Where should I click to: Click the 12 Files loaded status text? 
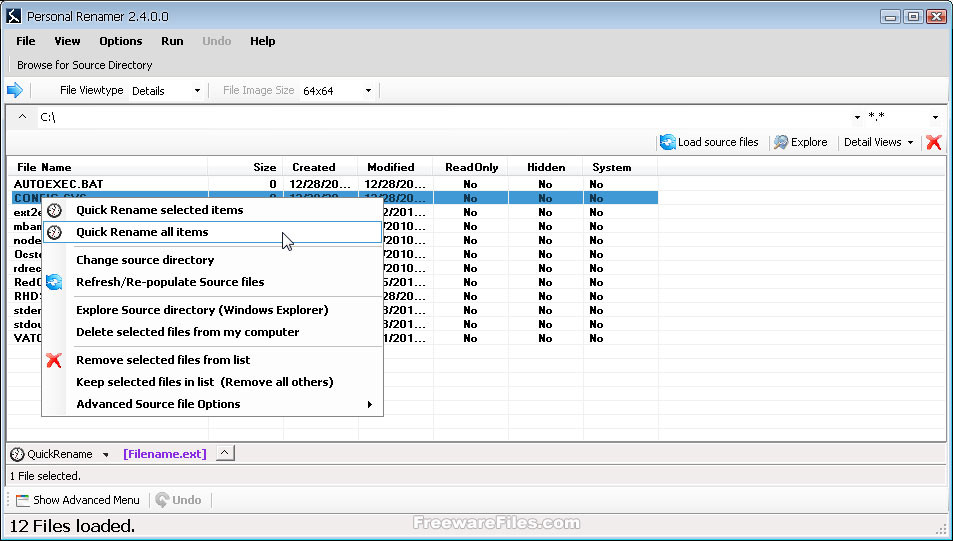click(72, 526)
